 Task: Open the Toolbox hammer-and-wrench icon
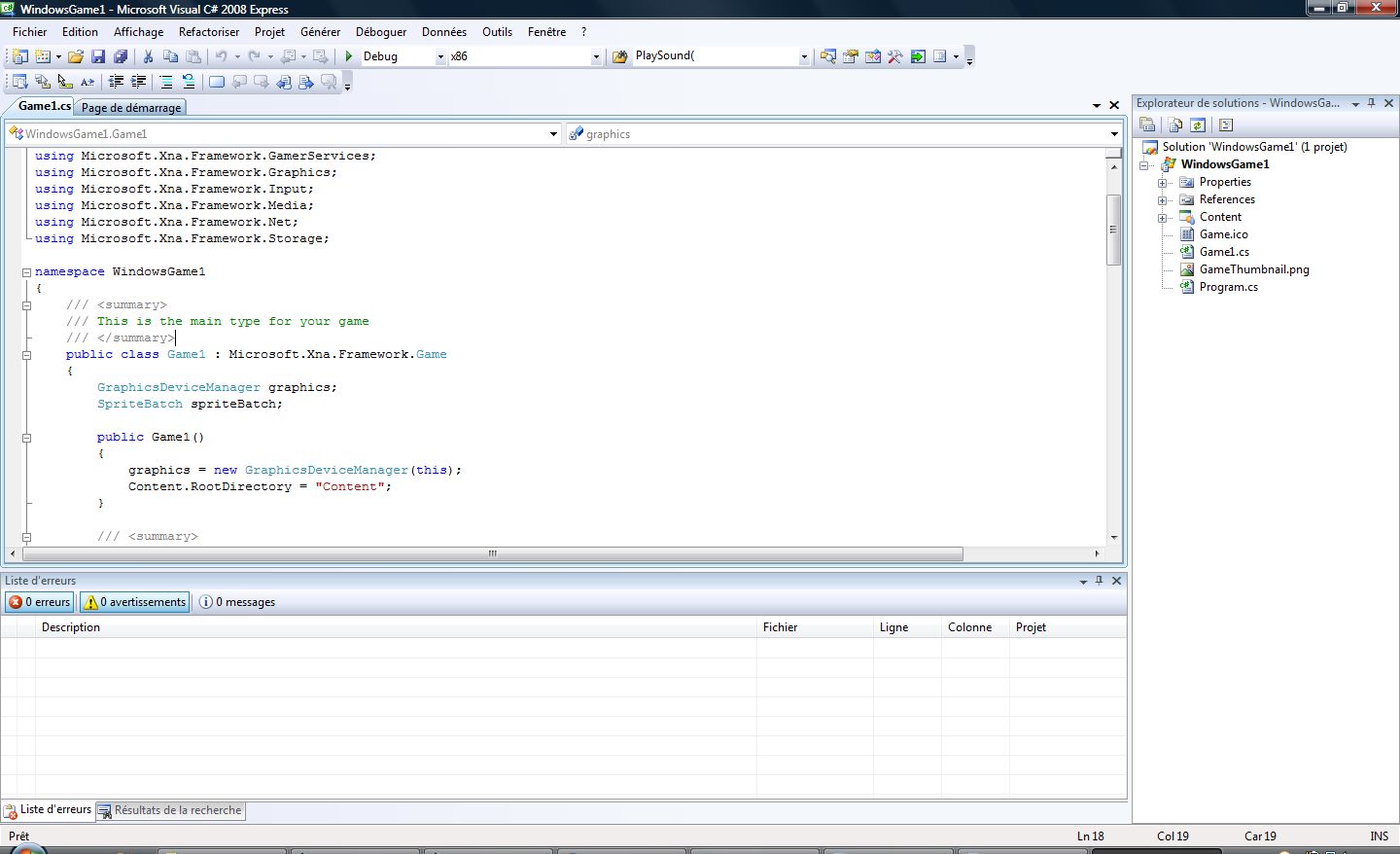895,56
